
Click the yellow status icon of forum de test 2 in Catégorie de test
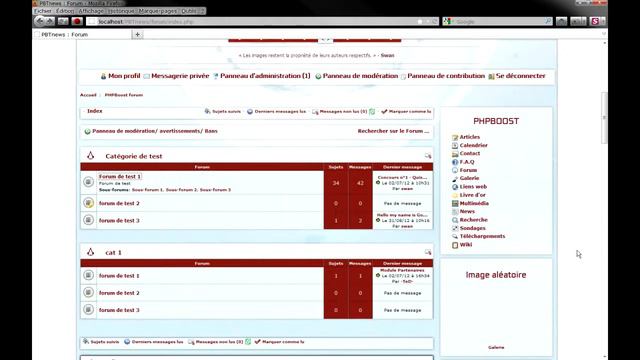coord(88,203)
